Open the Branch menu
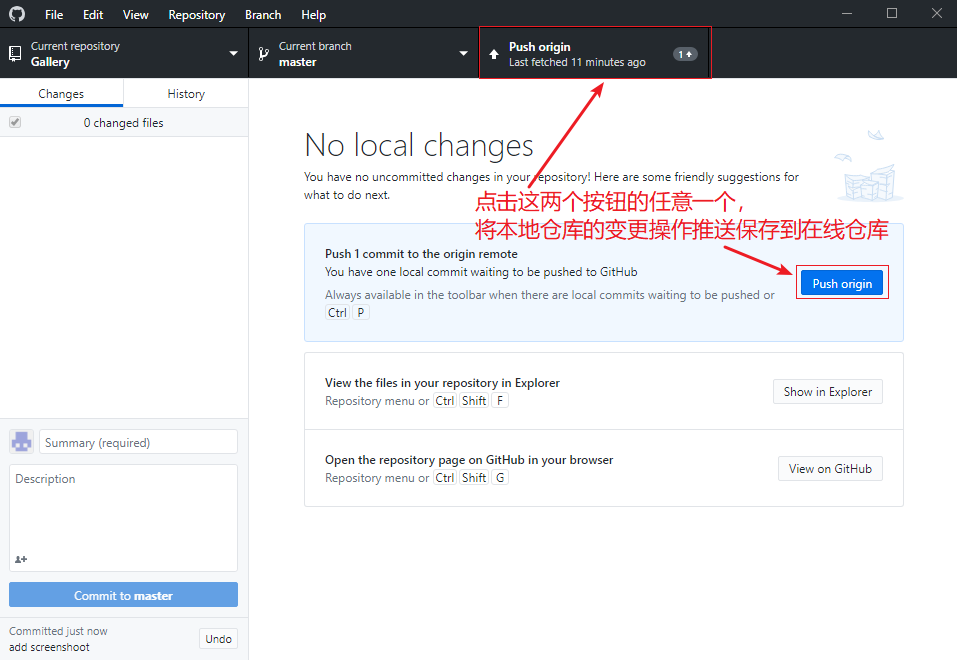 tap(263, 15)
